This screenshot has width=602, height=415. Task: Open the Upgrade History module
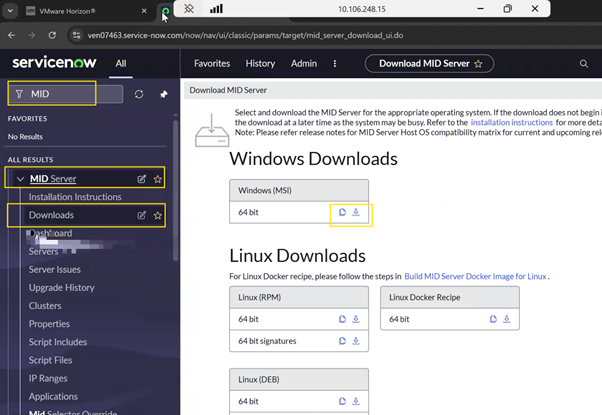[61, 288]
